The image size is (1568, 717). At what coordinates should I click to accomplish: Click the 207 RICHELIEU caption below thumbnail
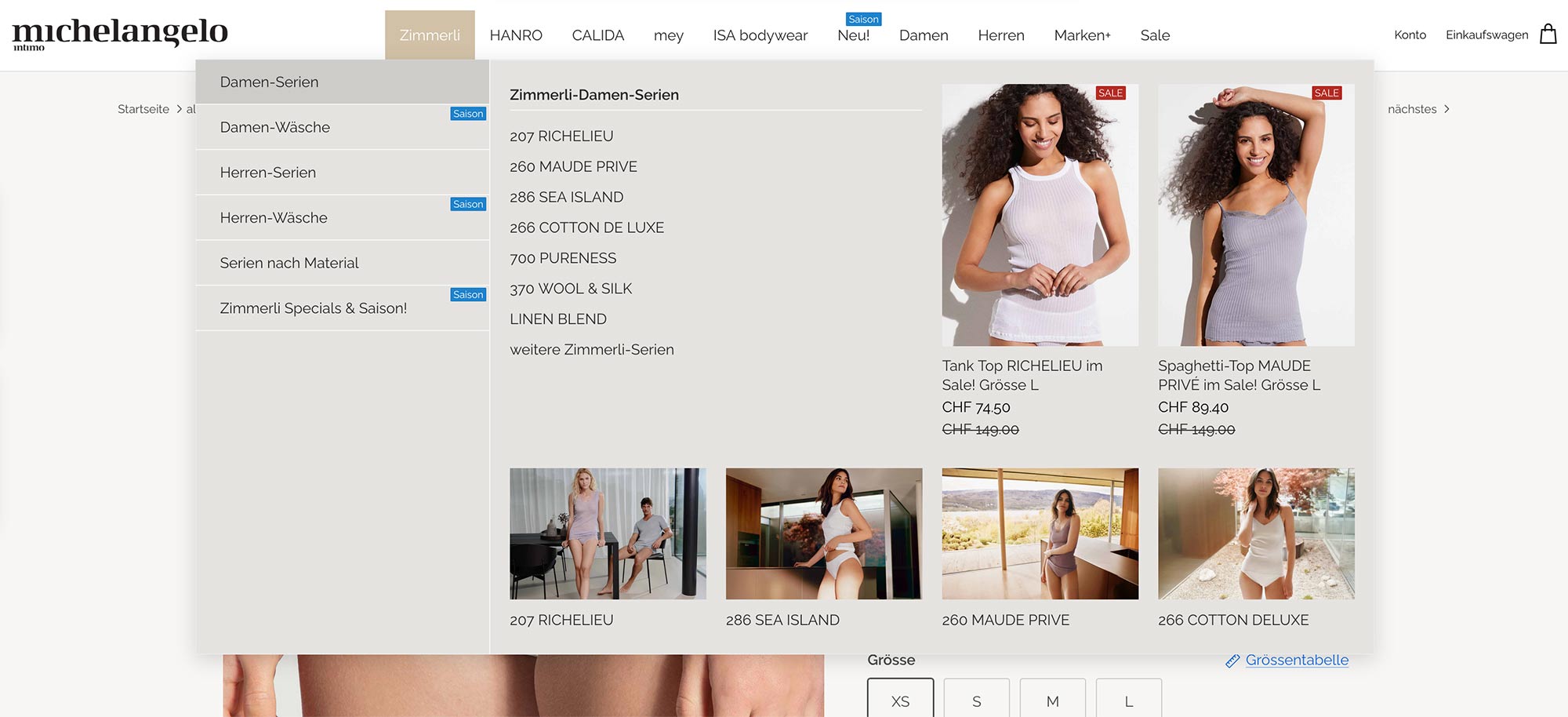click(561, 620)
